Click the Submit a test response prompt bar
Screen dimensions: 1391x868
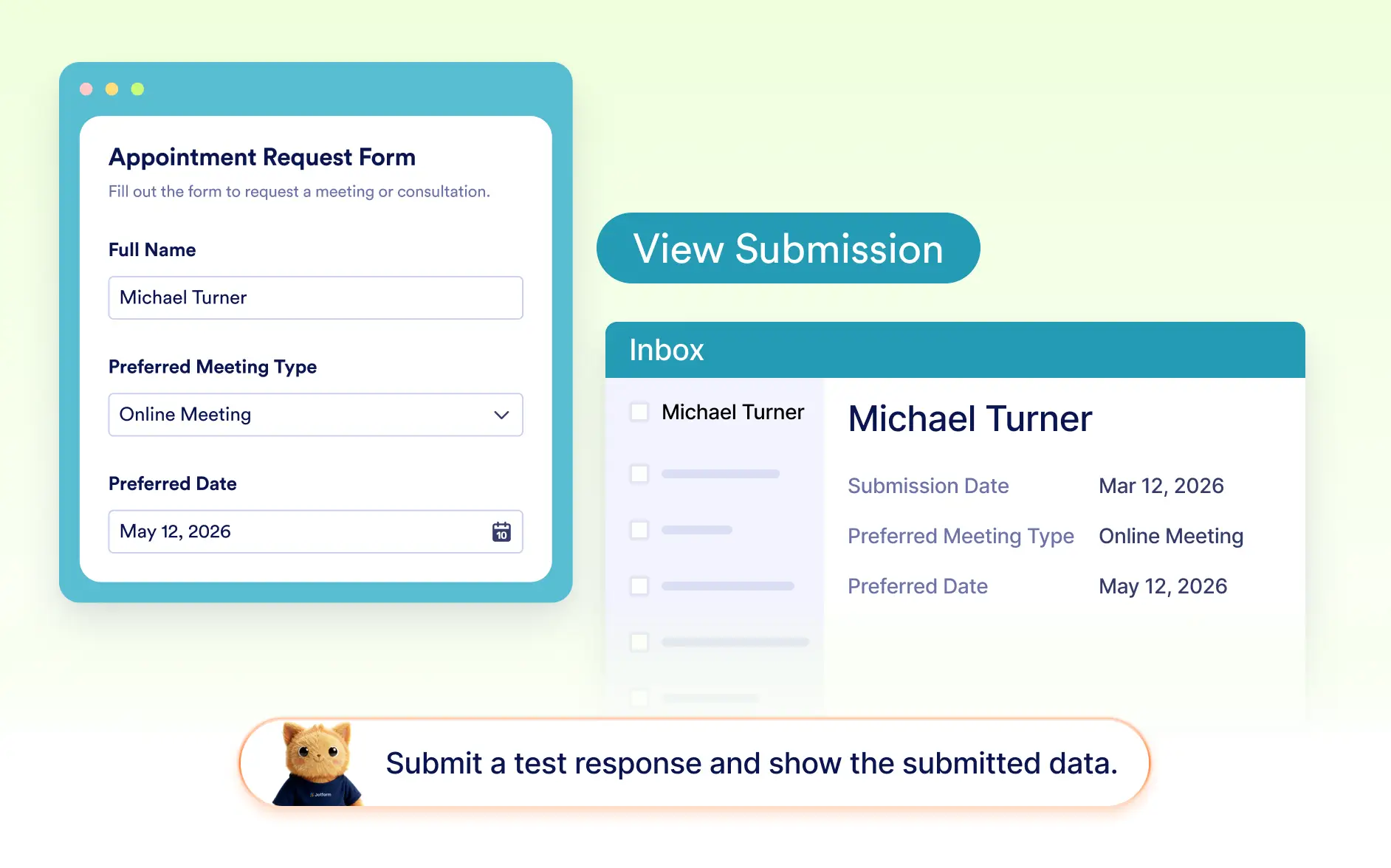point(695,763)
